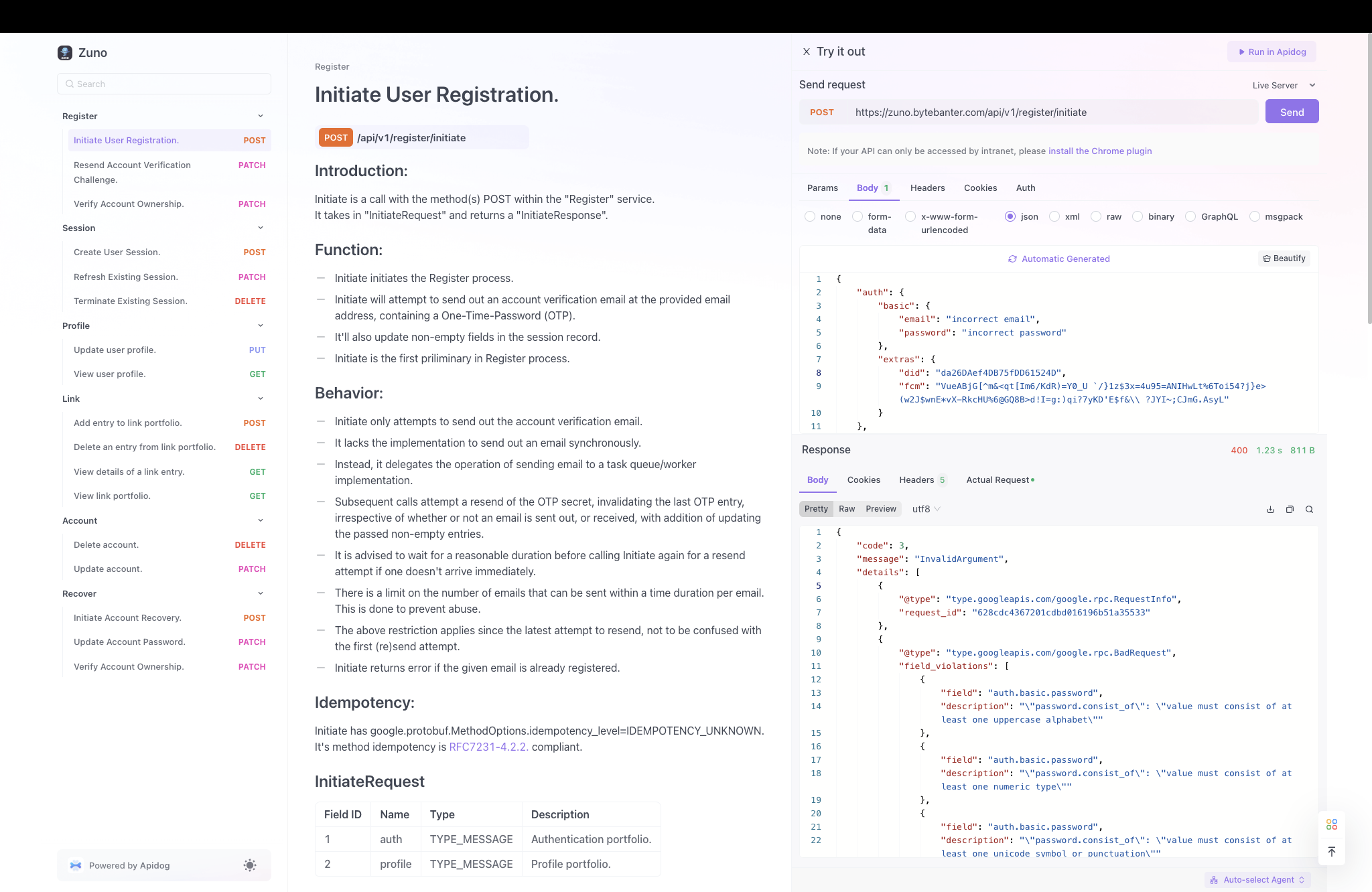
Task: Collapse the Session sidebar section
Action: pos(261,228)
